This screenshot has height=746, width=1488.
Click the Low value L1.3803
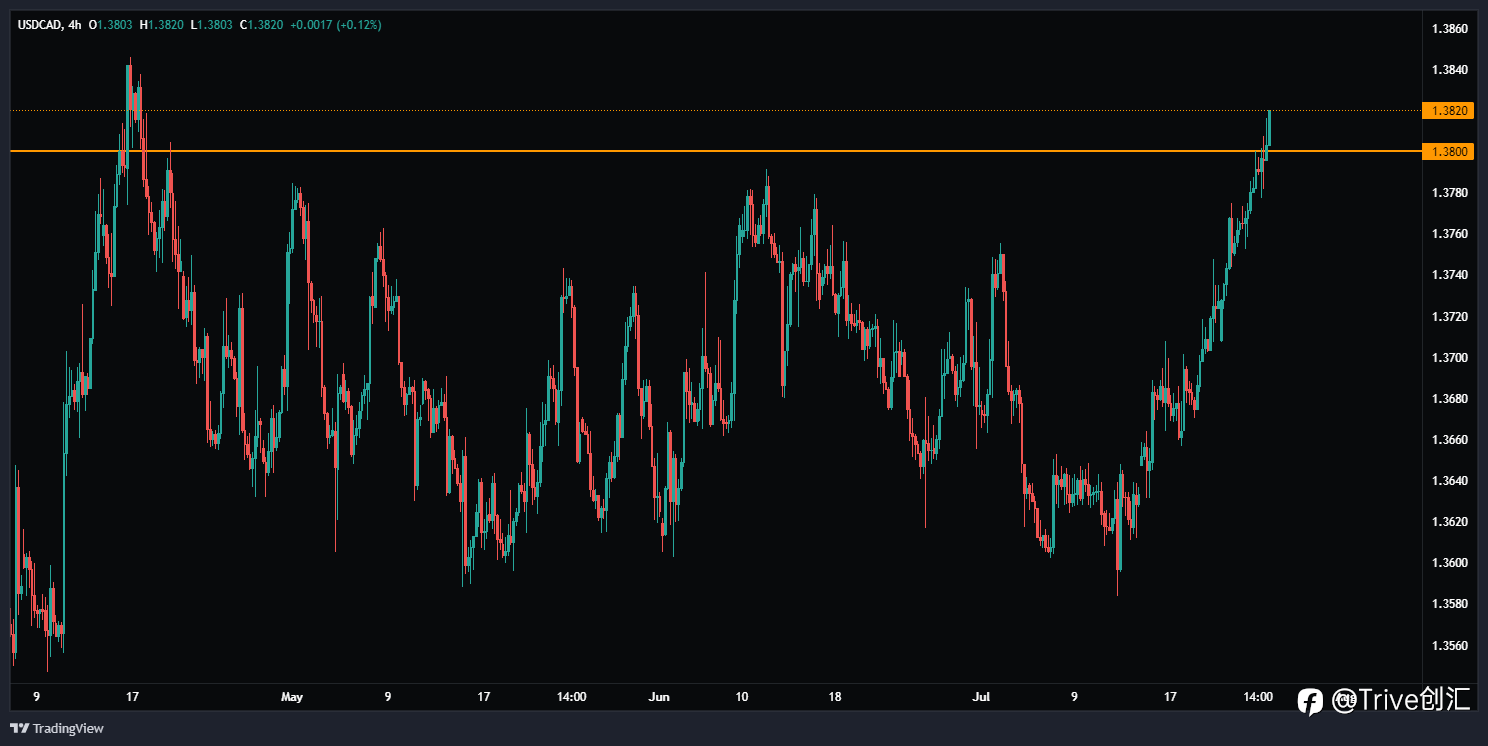(x=210, y=25)
